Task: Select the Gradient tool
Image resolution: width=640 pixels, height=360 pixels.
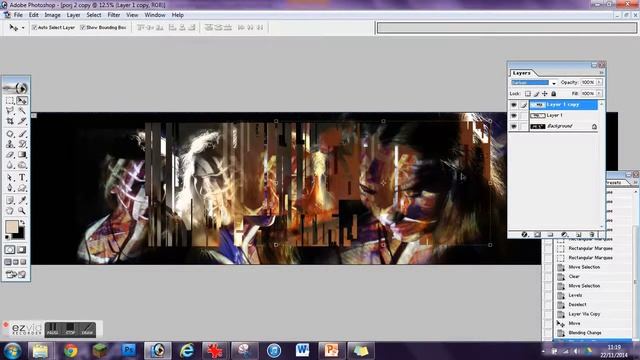Action: coord(22,155)
